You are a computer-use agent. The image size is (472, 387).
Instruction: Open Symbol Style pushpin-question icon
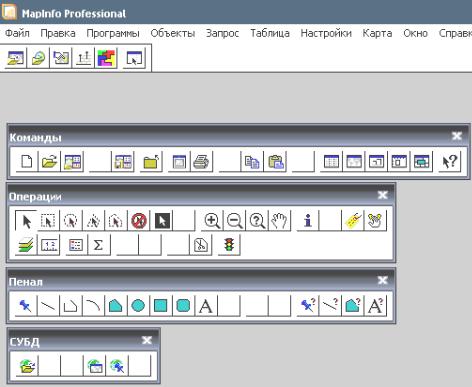tap(308, 306)
